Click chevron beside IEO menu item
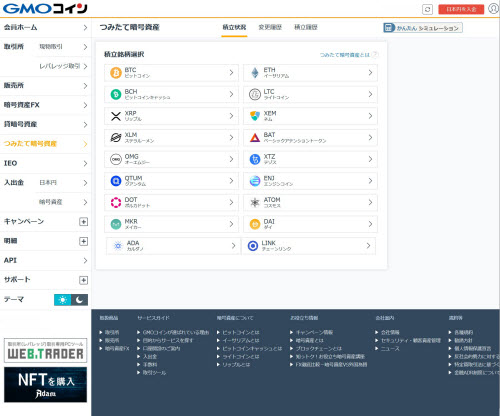The image size is (500, 416). click(85, 163)
